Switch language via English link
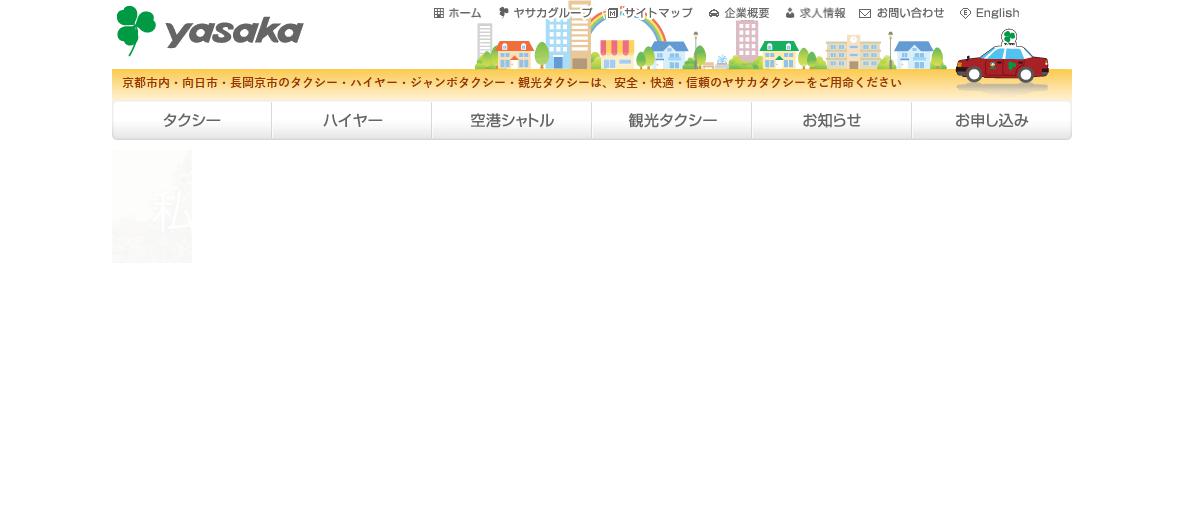 tap(997, 13)
